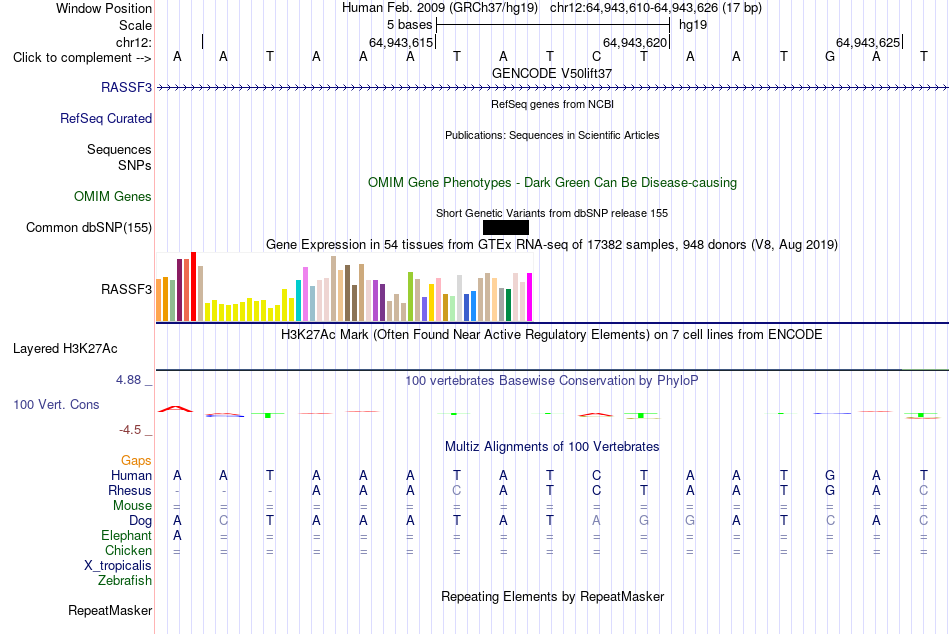Click the chr12: base position label
Image resolution: width=950 pixels, height=634 pixels.
pos(134,42)
